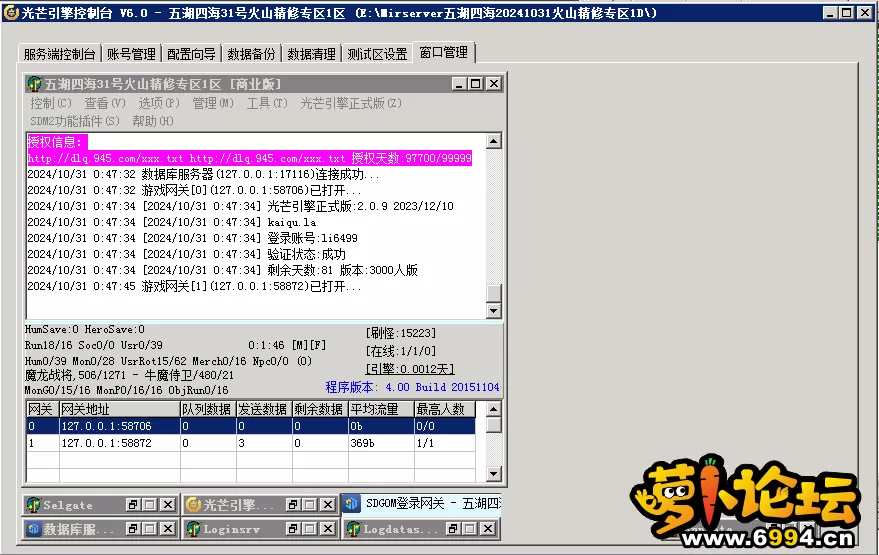Open the 帮助(H) menu
The height and width of the screenshot is (555, 879).
(x=153, y=121)
